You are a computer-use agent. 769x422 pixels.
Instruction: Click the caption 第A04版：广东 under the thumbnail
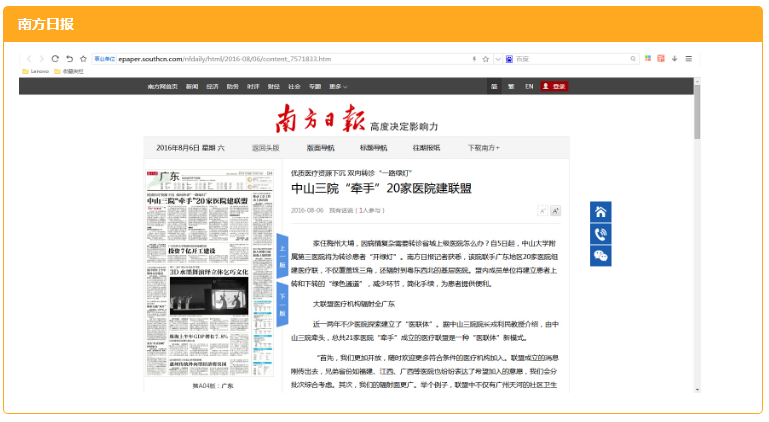[212, 386]
